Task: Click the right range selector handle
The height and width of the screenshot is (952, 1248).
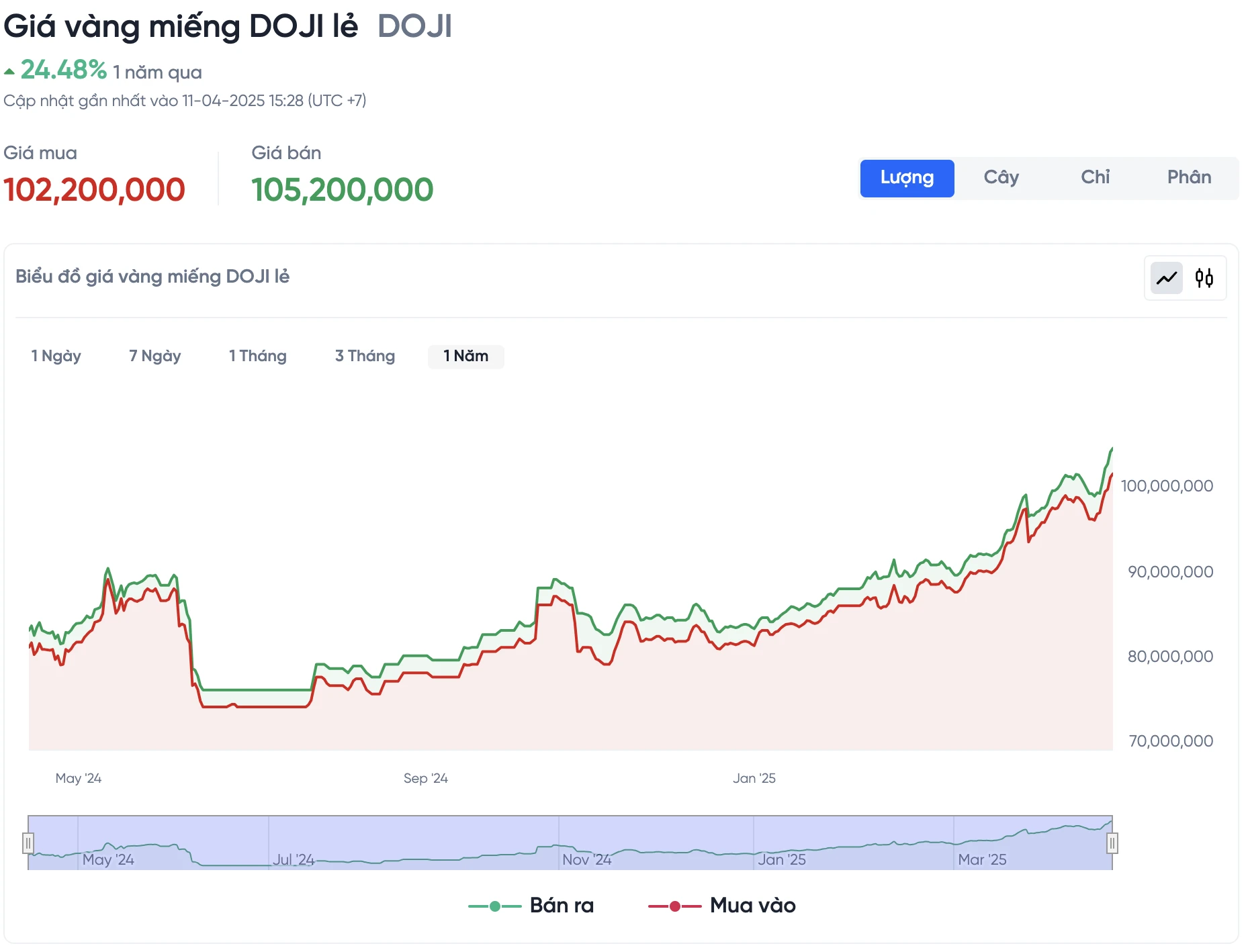Action: (x=1113, y=843)
